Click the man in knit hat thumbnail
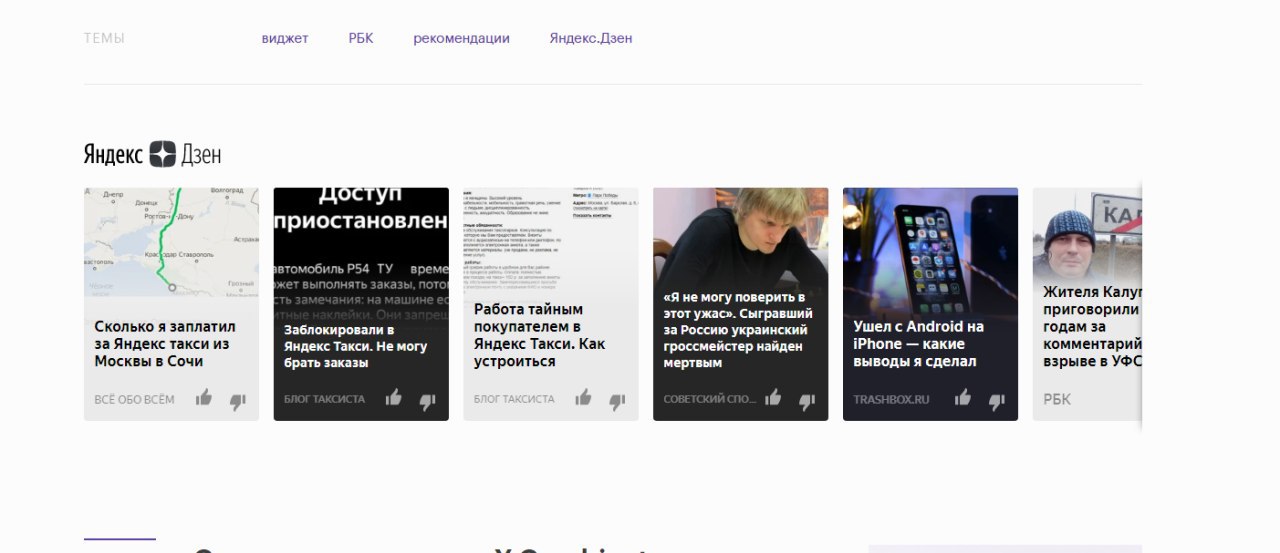 click(x=1087, y=233)
